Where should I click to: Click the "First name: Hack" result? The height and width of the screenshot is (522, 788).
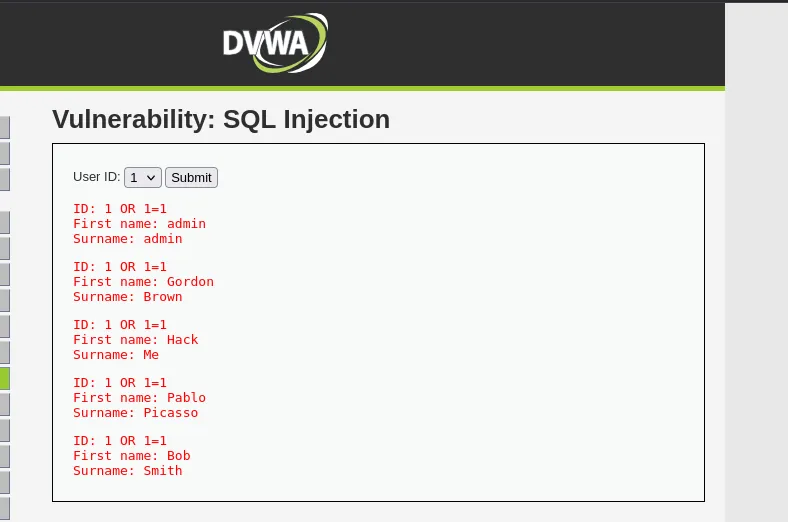135,340
